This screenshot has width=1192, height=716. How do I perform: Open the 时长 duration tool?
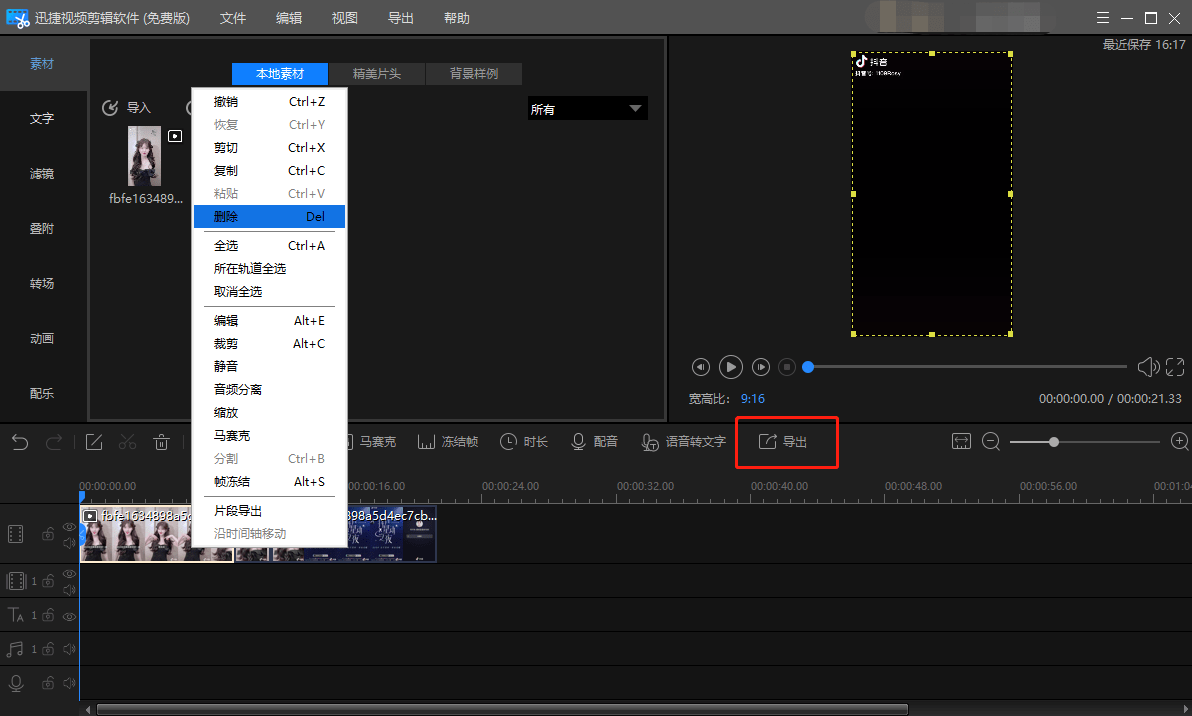524,442
